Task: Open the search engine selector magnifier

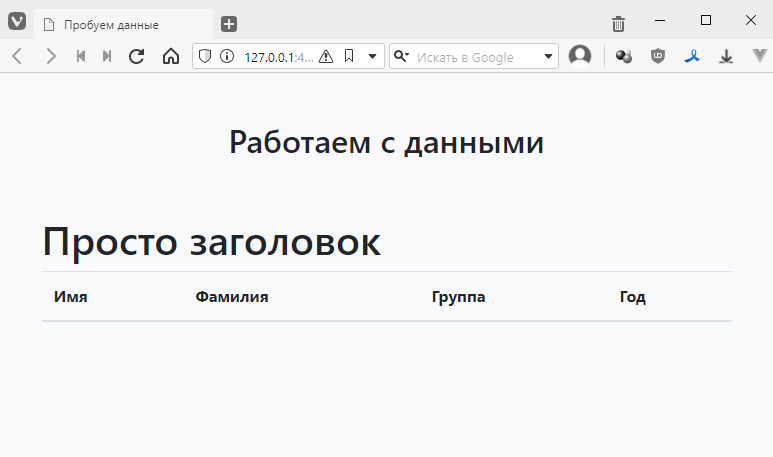Action: (x=401, y=57)
